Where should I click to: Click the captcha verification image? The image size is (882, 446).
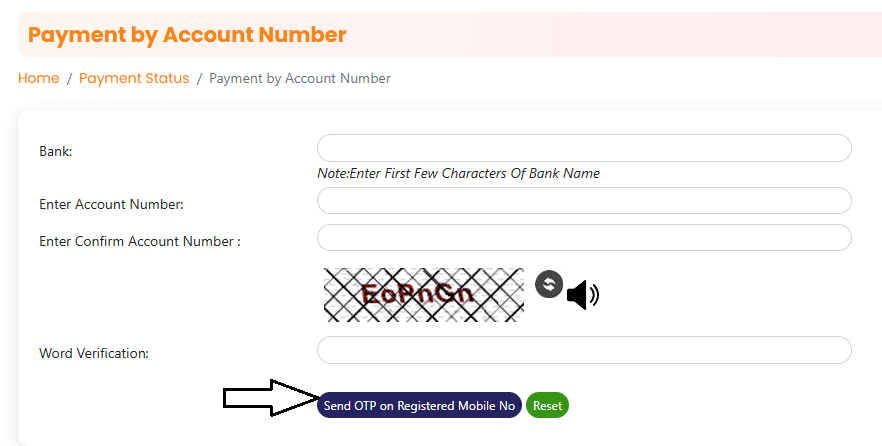(423, 294)
